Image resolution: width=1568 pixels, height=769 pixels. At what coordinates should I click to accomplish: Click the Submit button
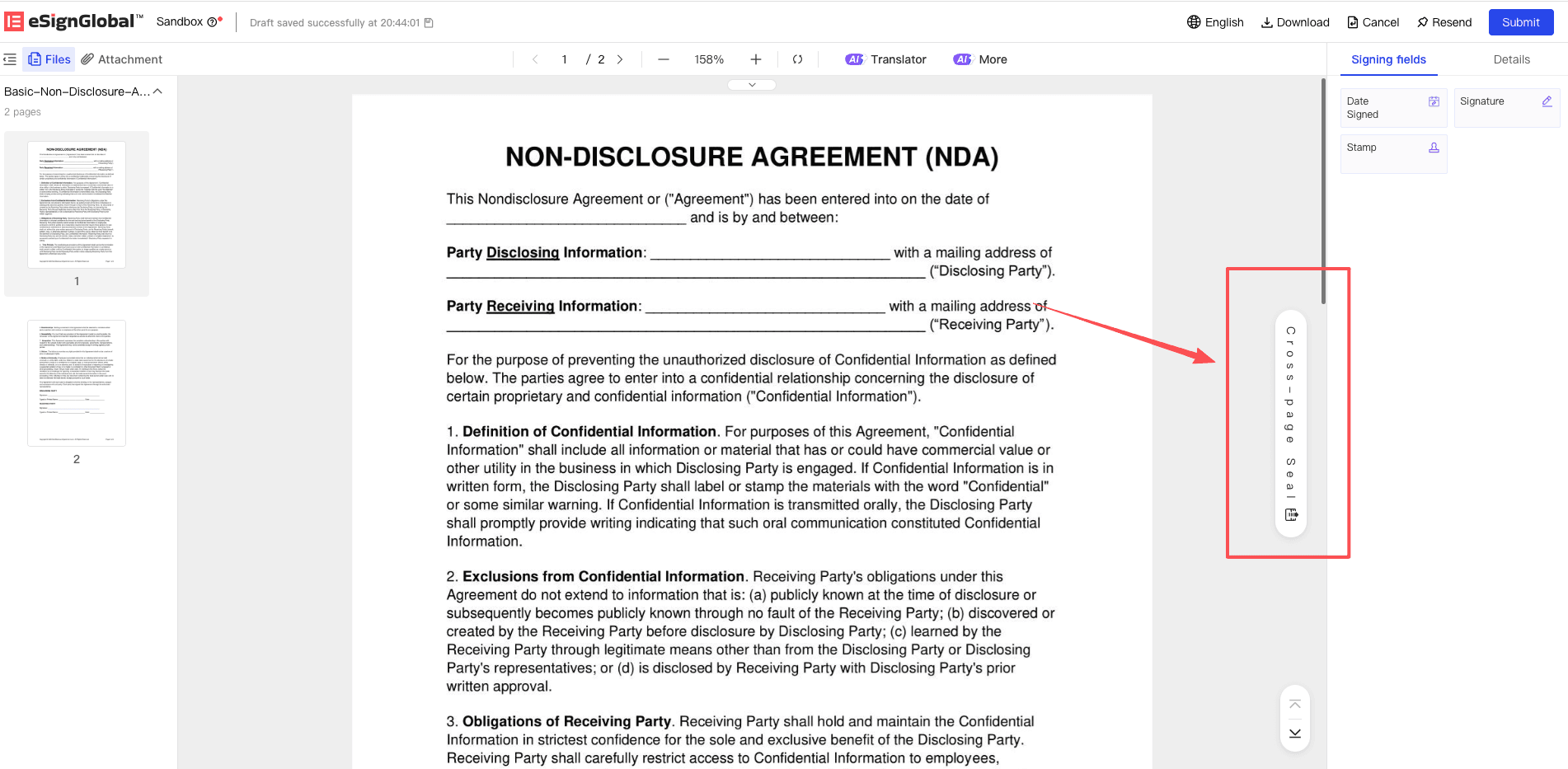(1520, 22)
